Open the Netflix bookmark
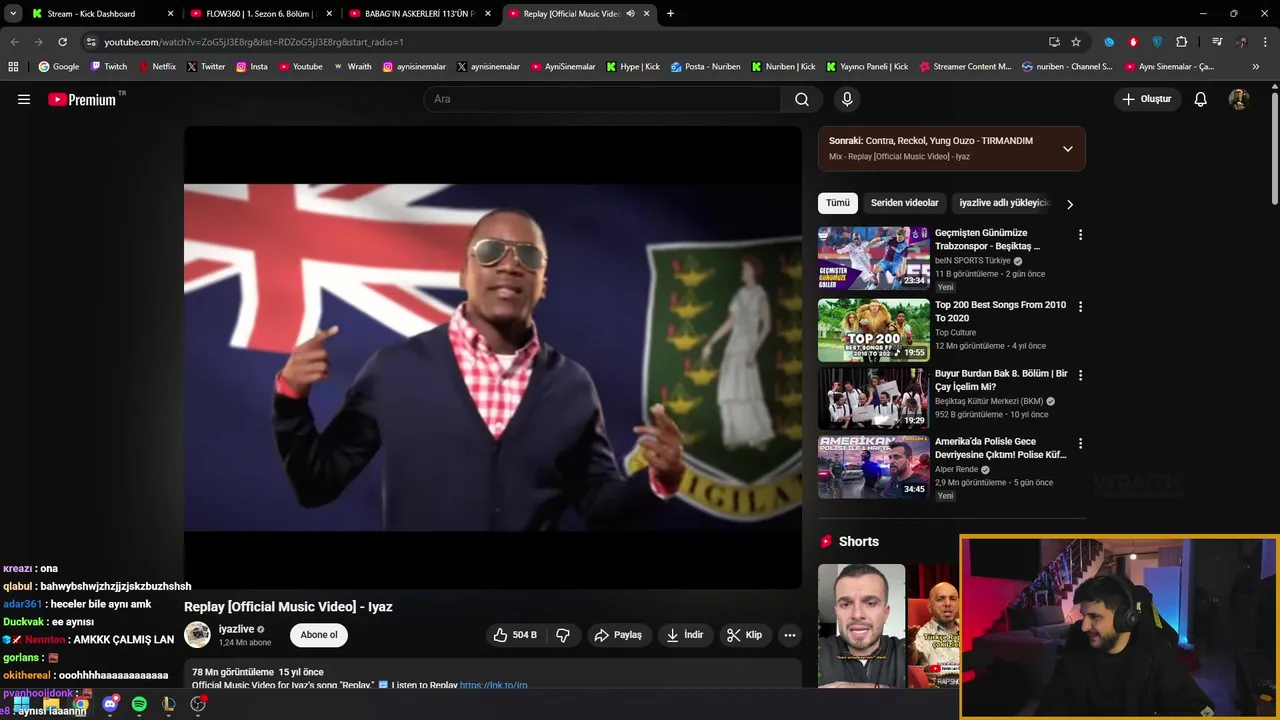1280x720 pixels. [157, 67]
